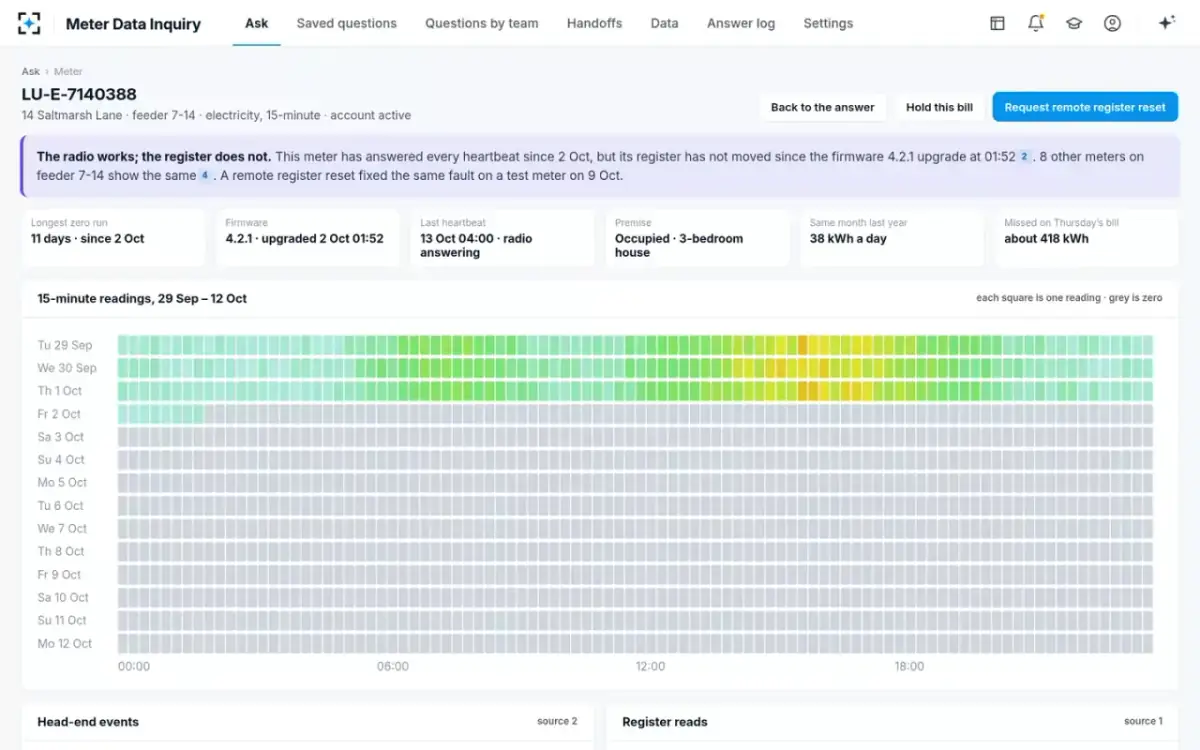
Task: Click the source 2 tag on Head-end events
Action: tap(557, 721)
